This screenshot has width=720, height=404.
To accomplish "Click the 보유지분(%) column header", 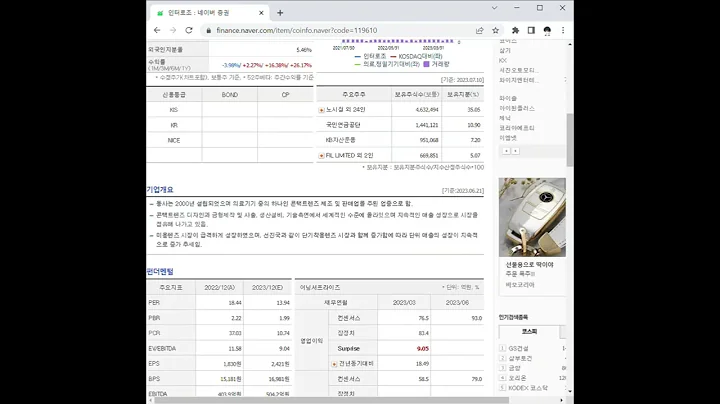I will pos(463,95).
